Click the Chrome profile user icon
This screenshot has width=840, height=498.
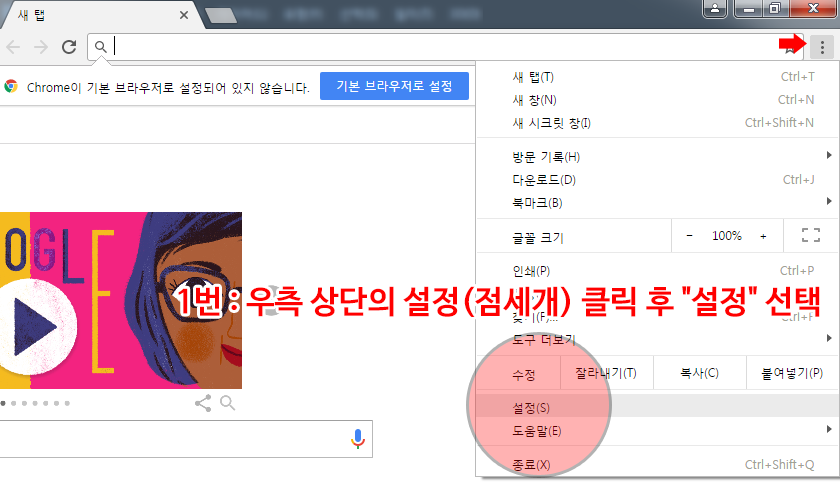click(715, 8)
